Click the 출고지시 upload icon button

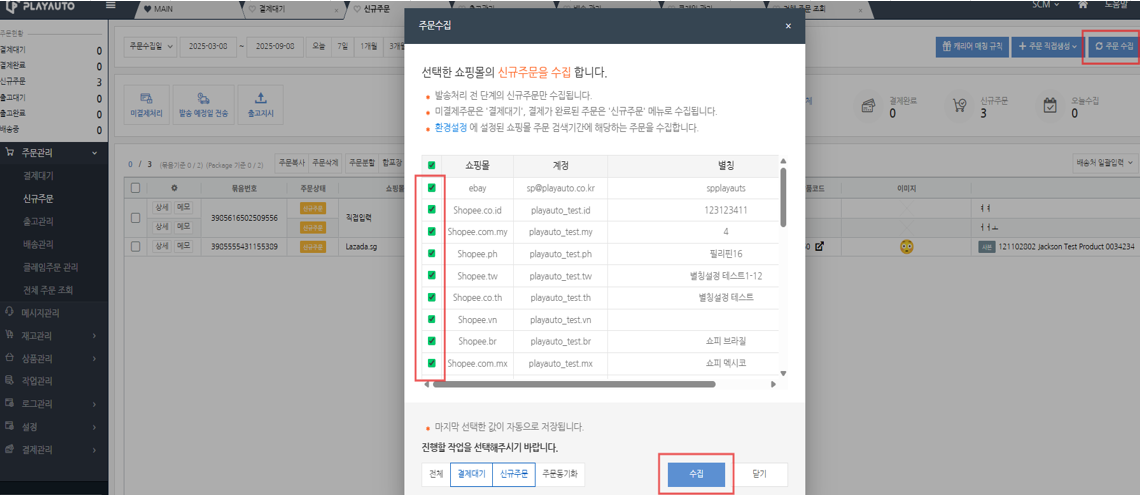(261, 105)
